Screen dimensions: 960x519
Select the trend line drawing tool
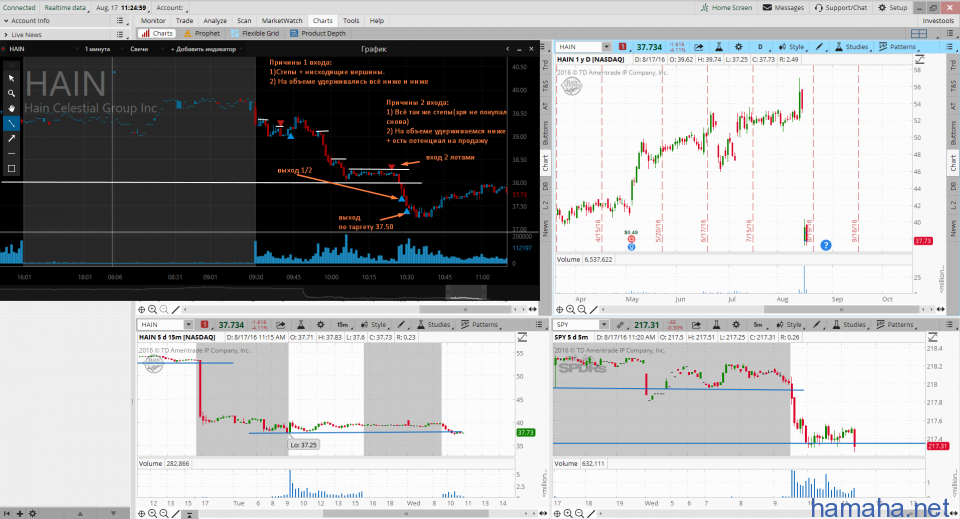click(x=11, y=123)
